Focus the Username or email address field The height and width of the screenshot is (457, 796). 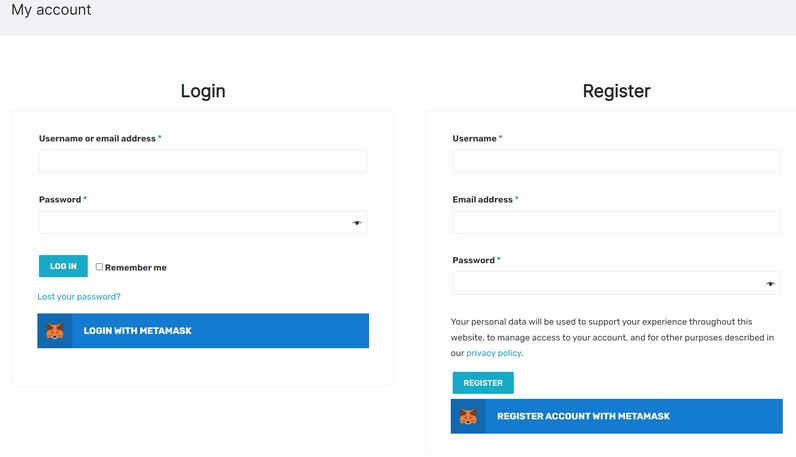[x=203, y=161]
